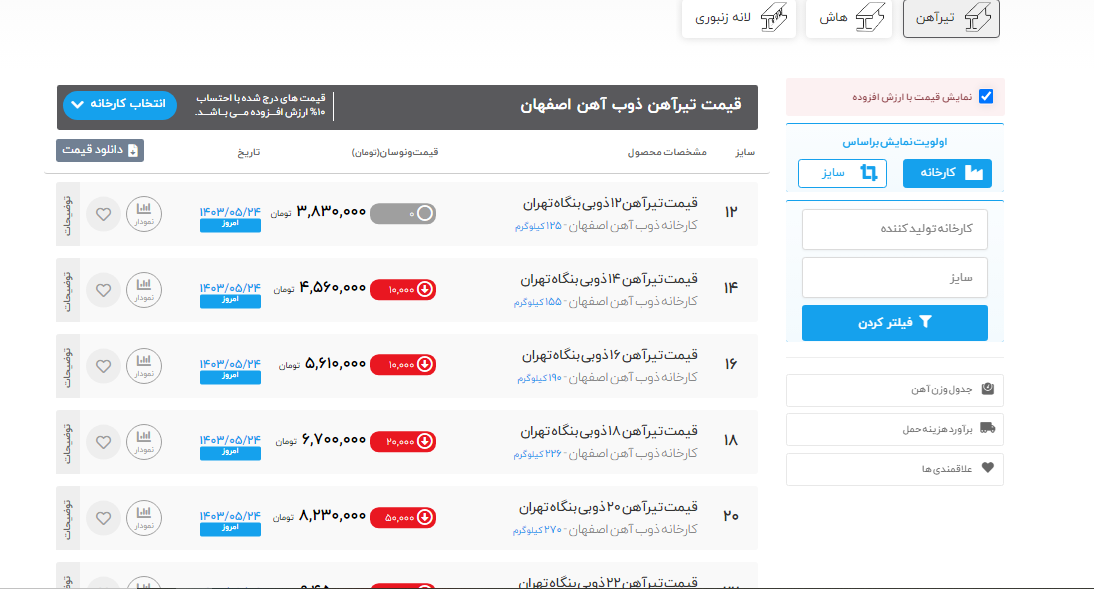This screenshot has height=589, width=1094.
Task: Show chart icon for size 20 beam
Action: point(144,518)
